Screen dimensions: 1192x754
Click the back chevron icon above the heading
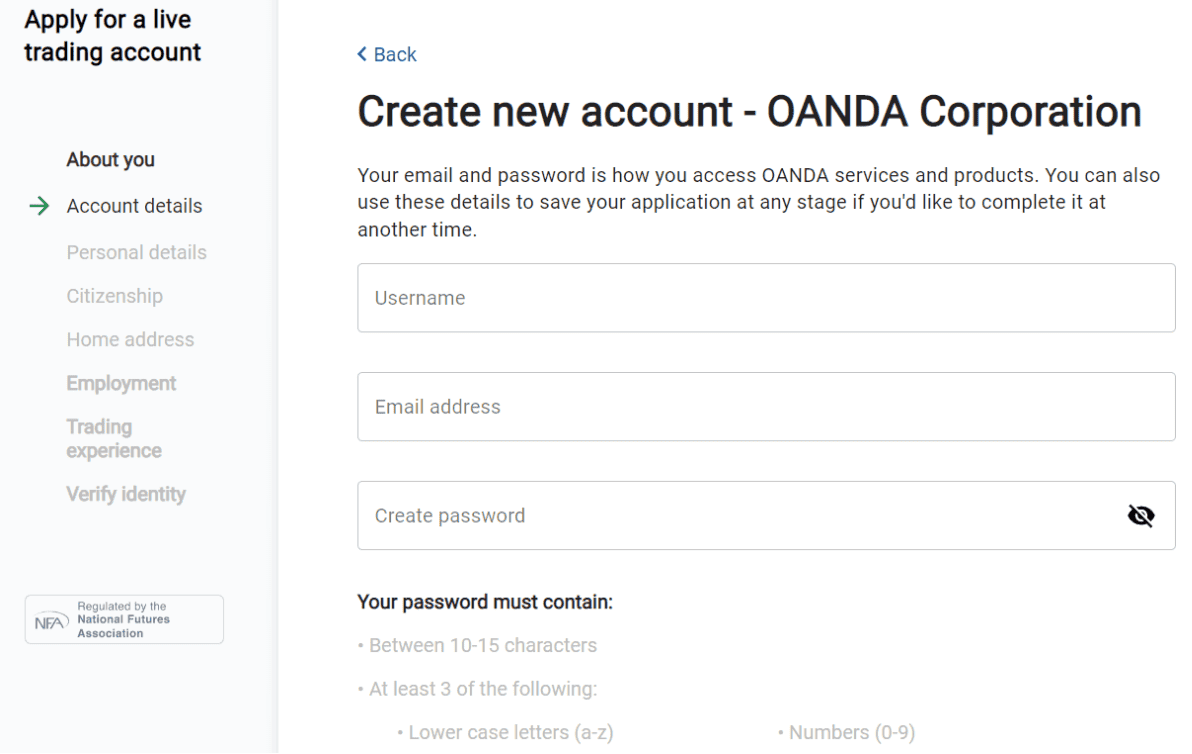[361, 54]
